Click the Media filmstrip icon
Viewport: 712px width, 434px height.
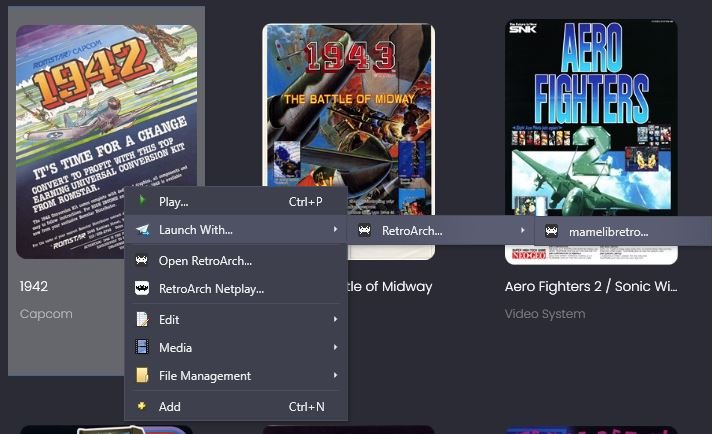[142, 347]
